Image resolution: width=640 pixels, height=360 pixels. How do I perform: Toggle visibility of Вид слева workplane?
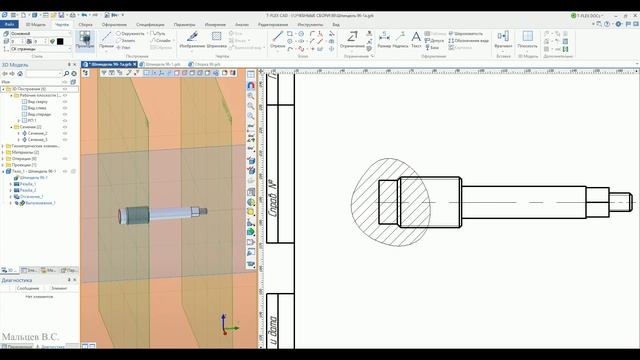[65, 108]
